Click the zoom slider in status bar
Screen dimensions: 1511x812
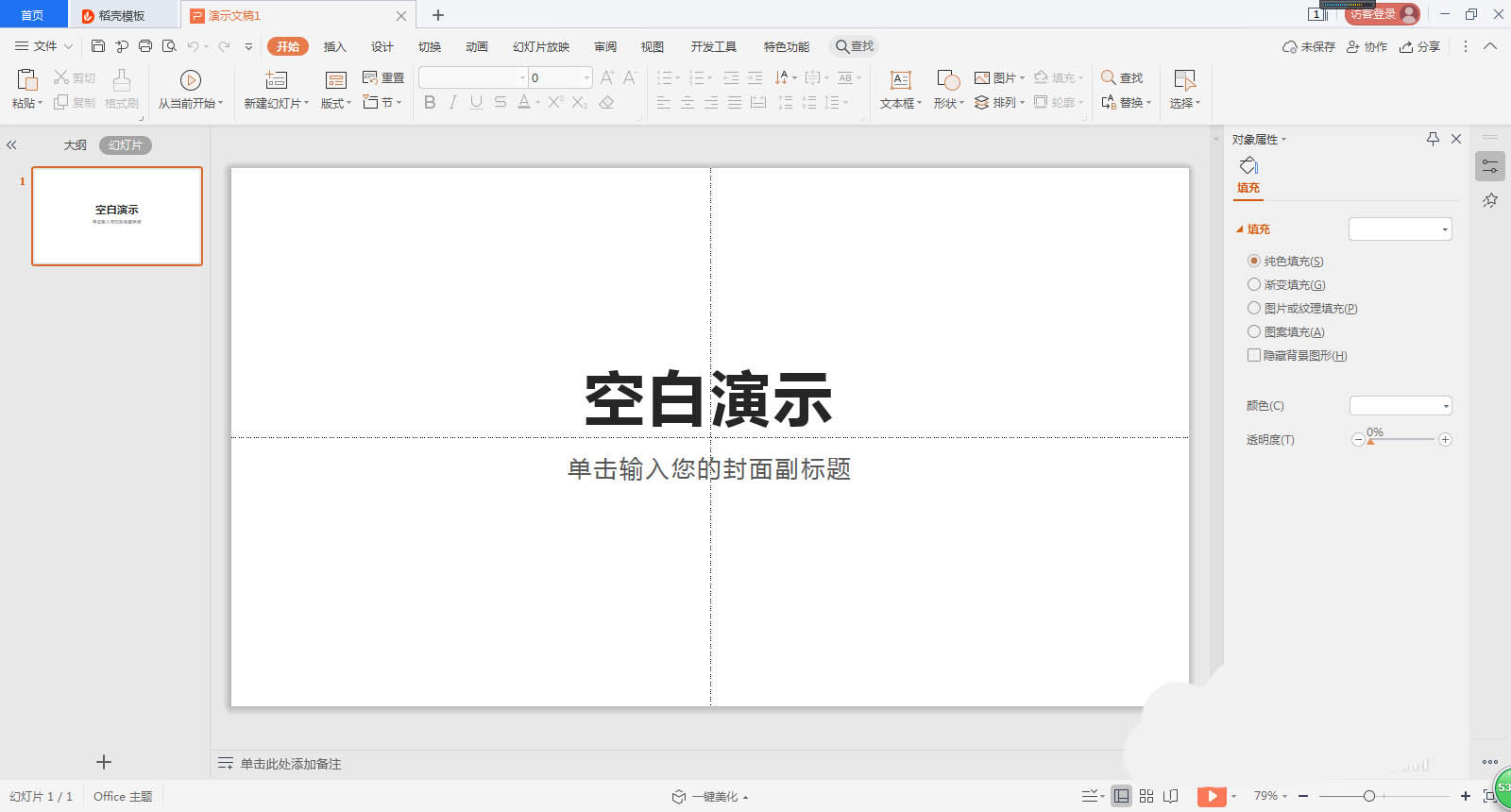pos(1384,796)
